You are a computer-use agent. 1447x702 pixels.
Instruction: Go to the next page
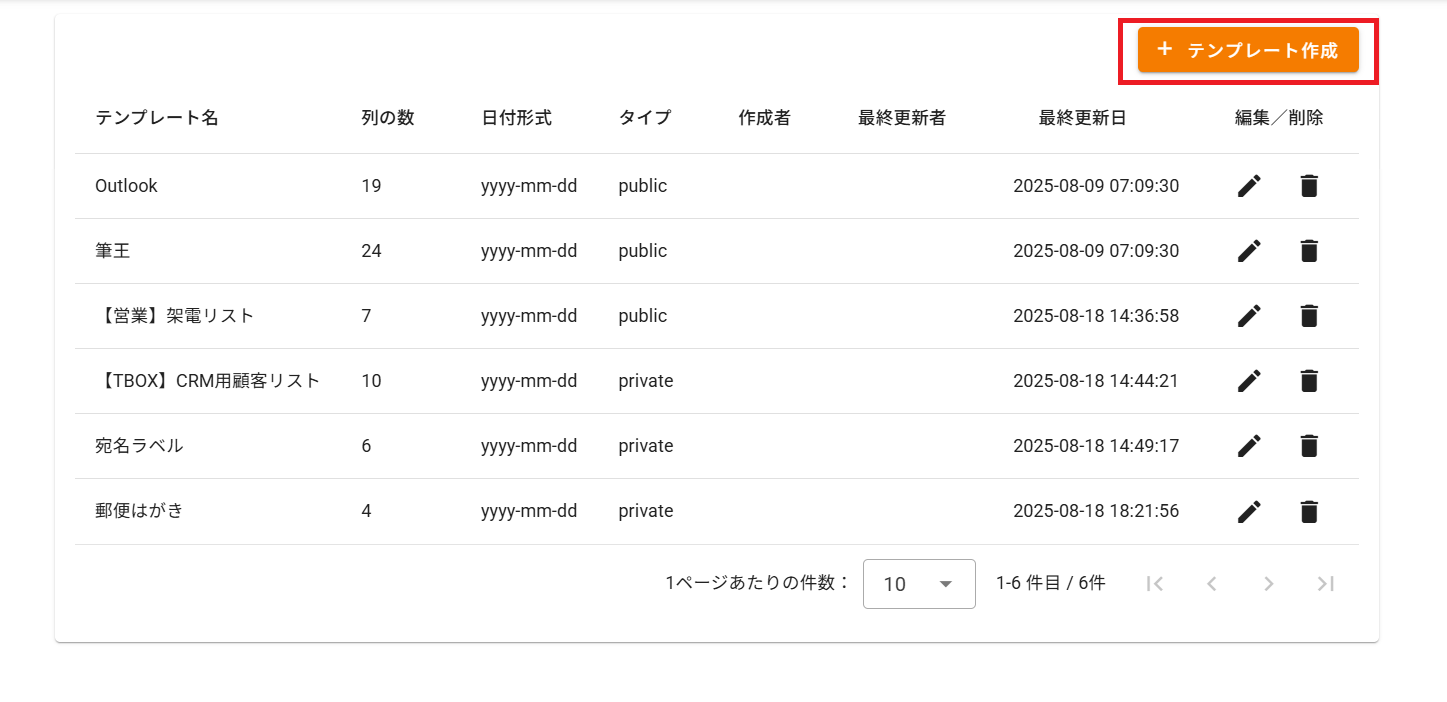coord(1269,584)
